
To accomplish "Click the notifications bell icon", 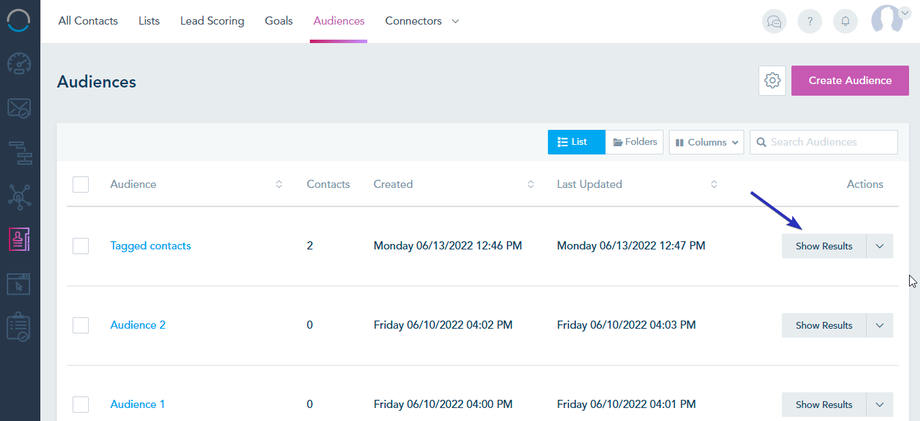I will (x=845, y=21).
